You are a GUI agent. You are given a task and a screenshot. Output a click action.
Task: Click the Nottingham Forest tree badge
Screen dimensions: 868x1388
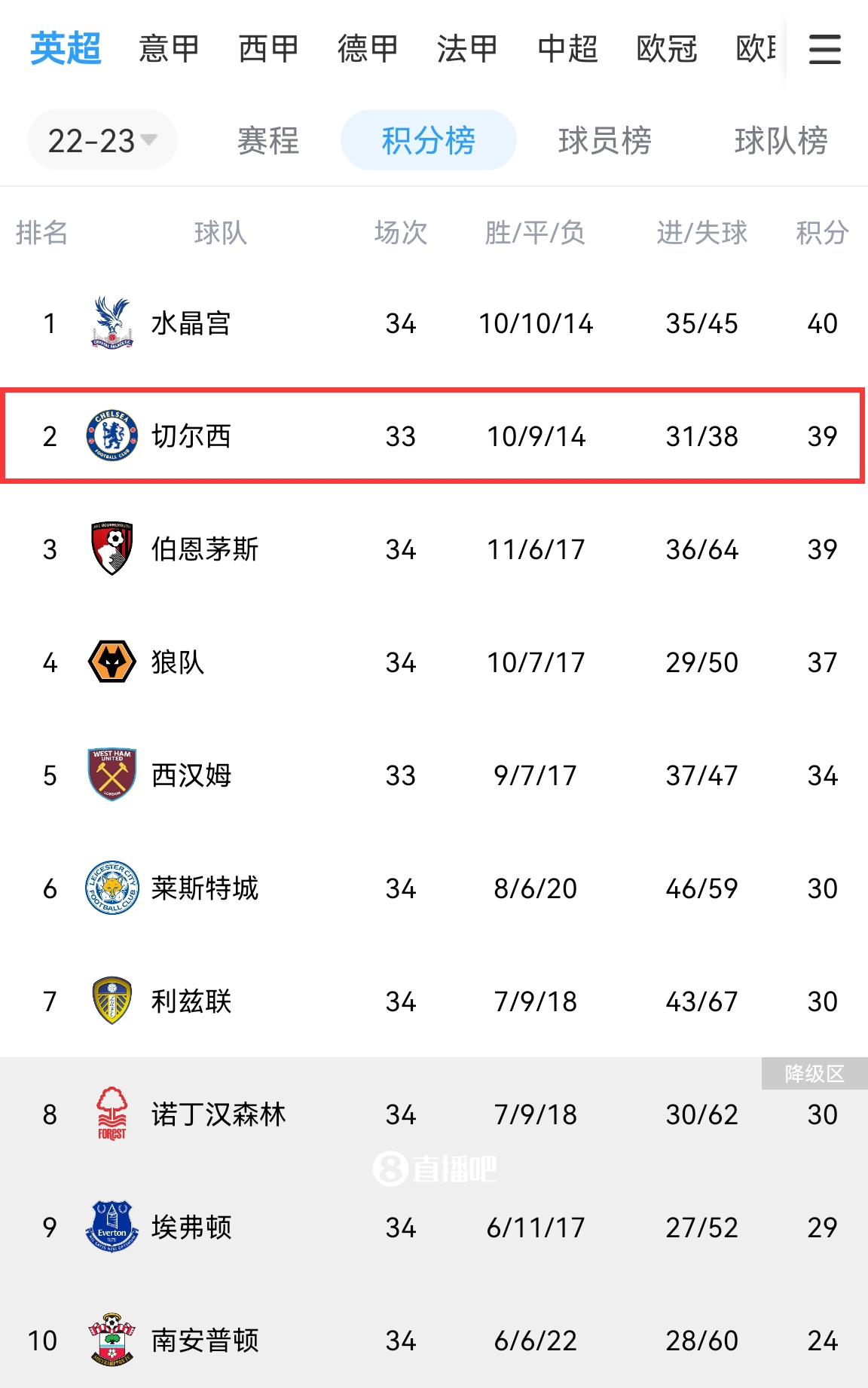(108, 1115)
